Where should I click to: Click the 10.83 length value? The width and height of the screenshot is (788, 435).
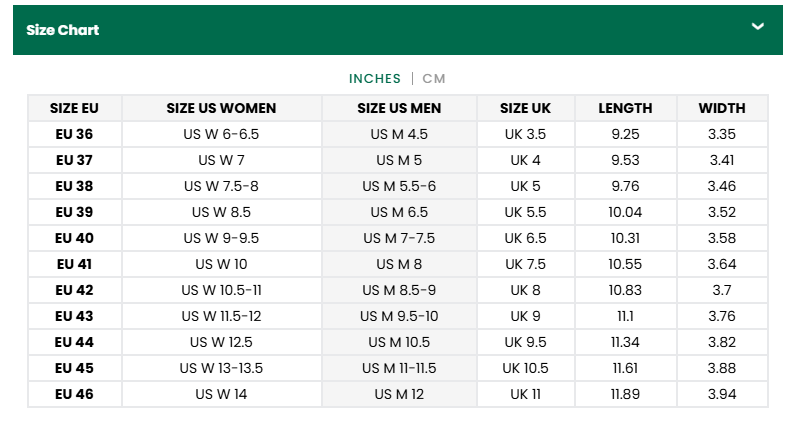(625, 290)
